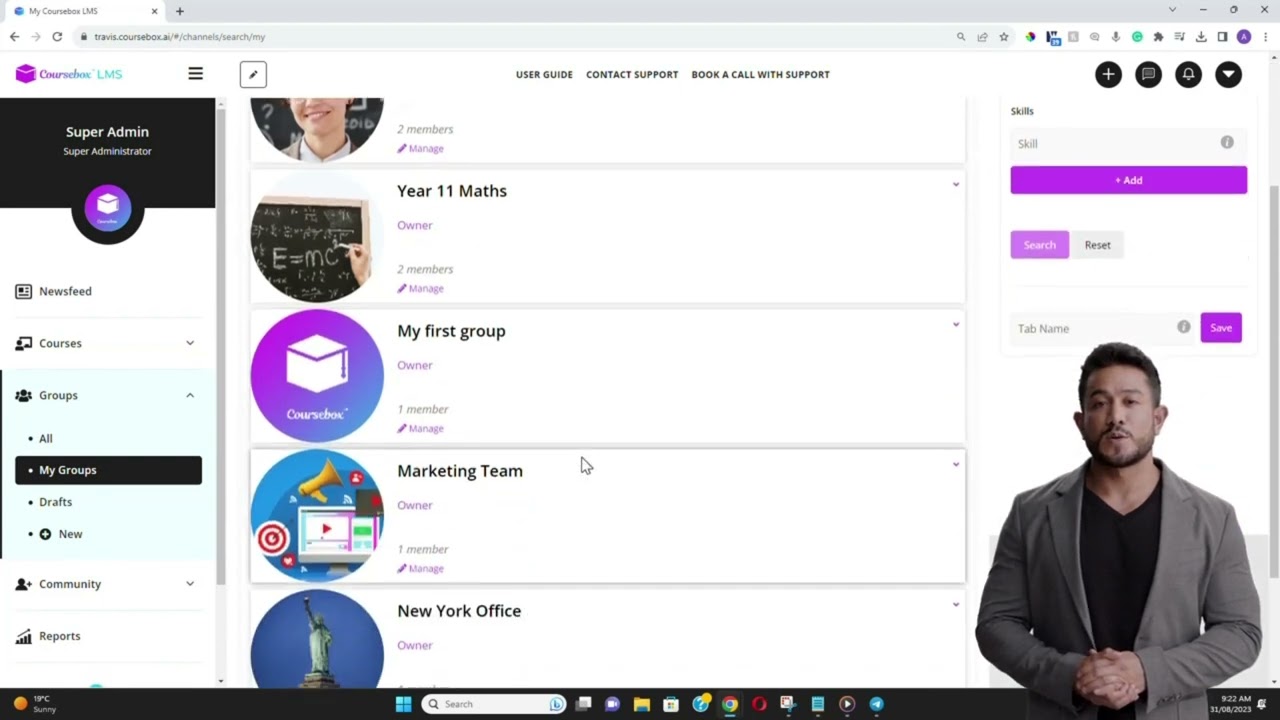Open the Chrome icon in the taskbar
1280x720 pixels.
point(730,704)
